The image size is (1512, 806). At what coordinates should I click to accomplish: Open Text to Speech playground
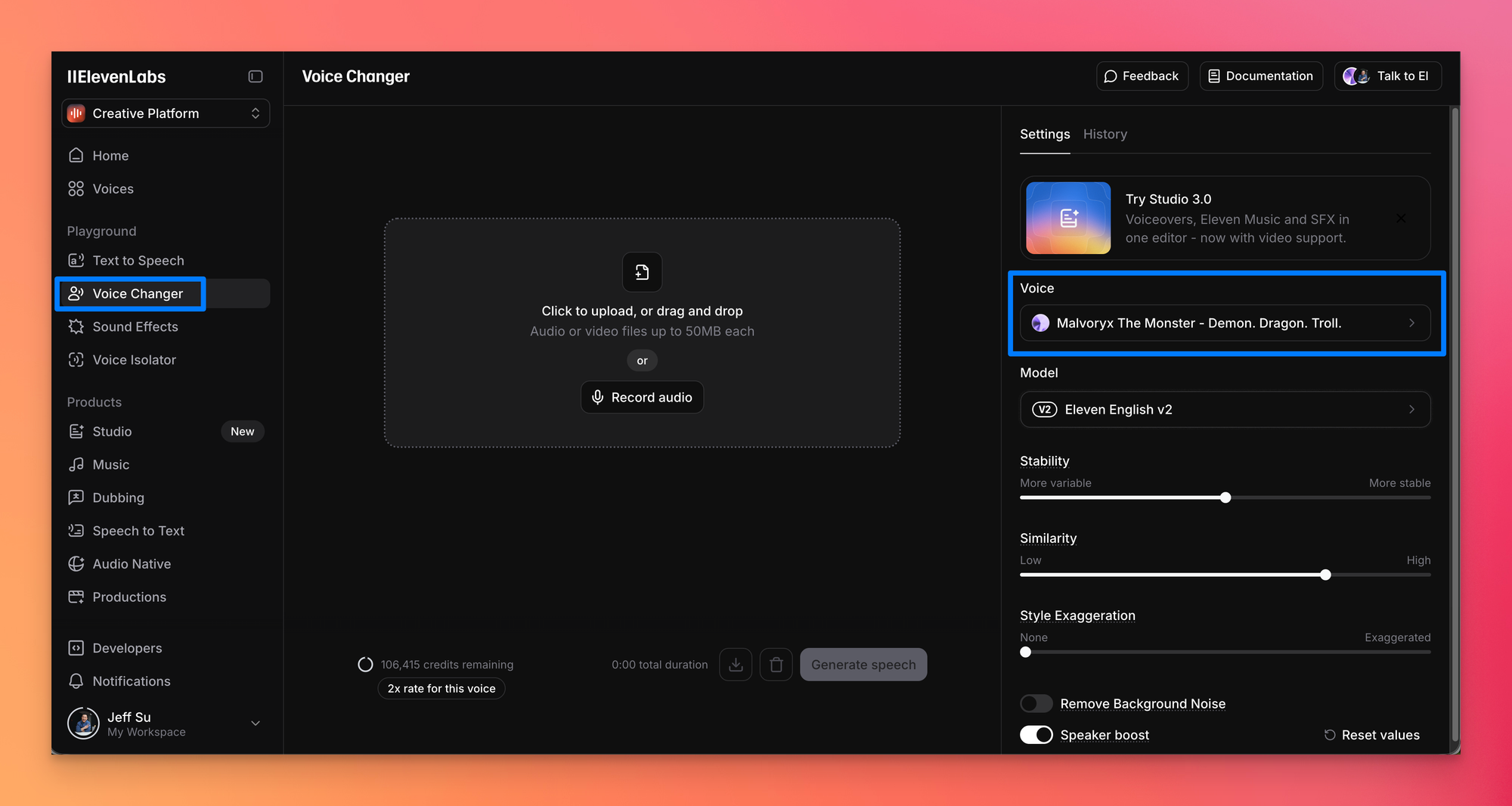(x=166, y=260)
